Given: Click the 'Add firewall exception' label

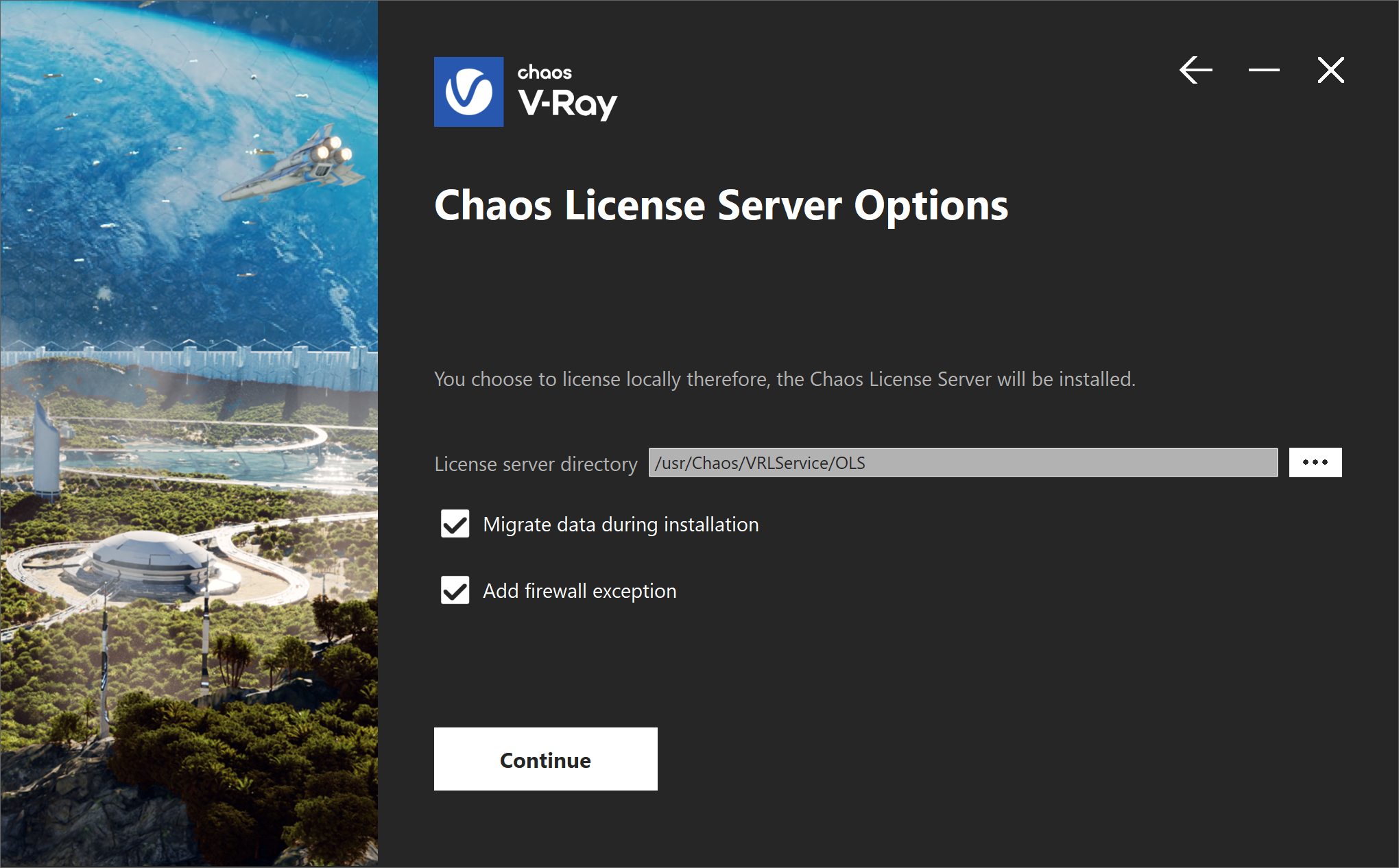Looking at the screenshot, I should pyautogui.click(x=579, y=591).
